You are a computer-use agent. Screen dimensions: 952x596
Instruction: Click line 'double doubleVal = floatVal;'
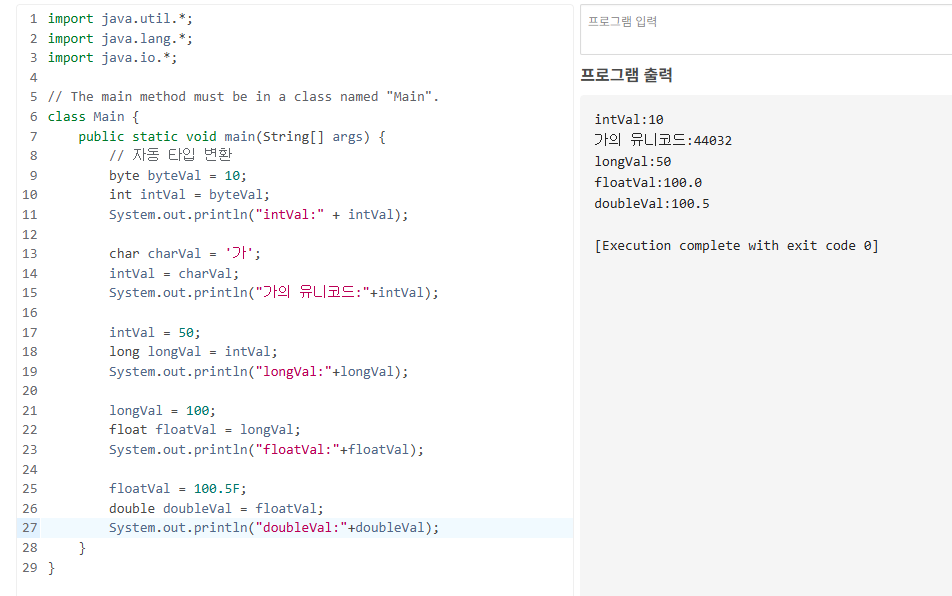(216, 509)
